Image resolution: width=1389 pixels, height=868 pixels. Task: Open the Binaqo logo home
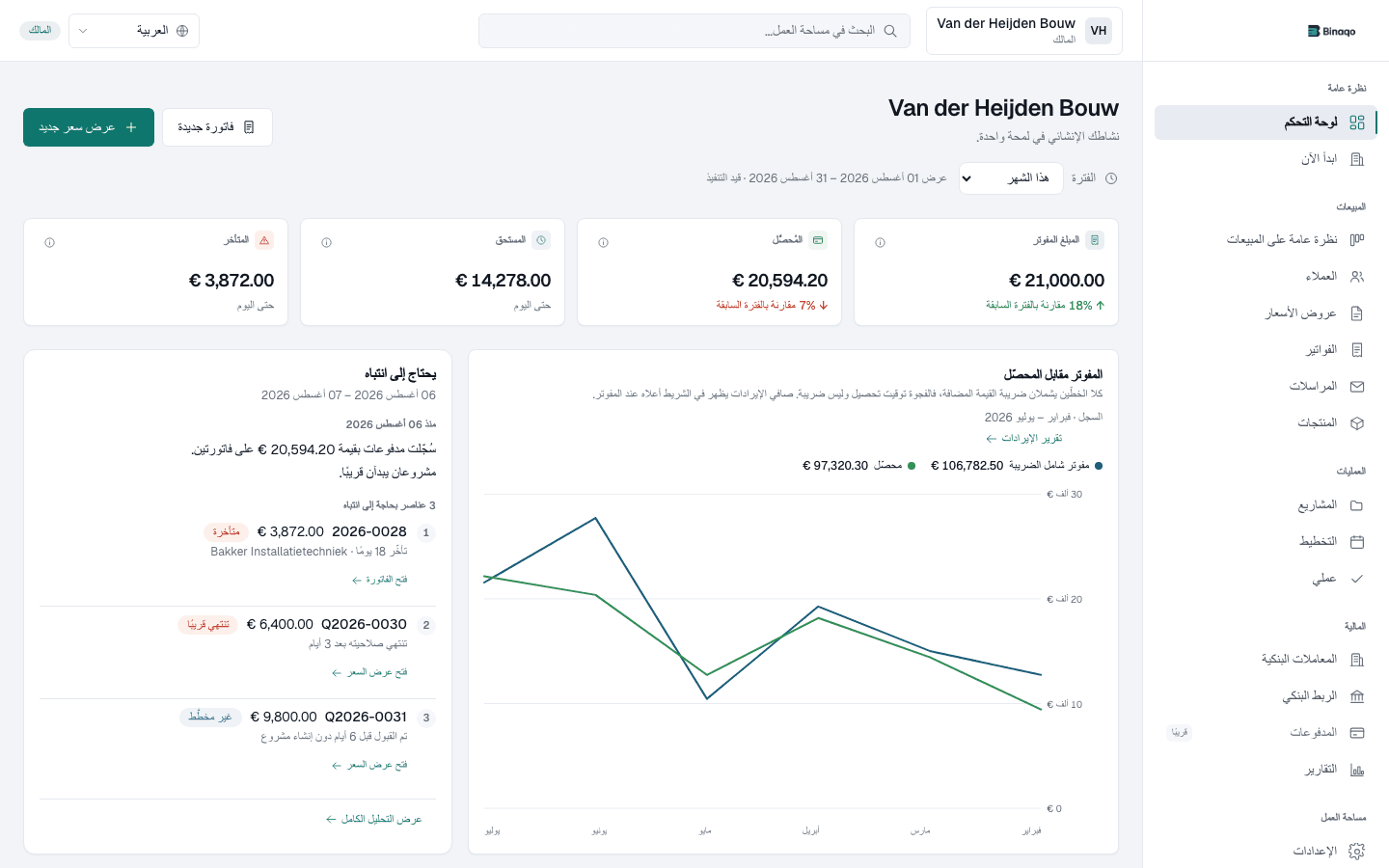pos(1331,31)
